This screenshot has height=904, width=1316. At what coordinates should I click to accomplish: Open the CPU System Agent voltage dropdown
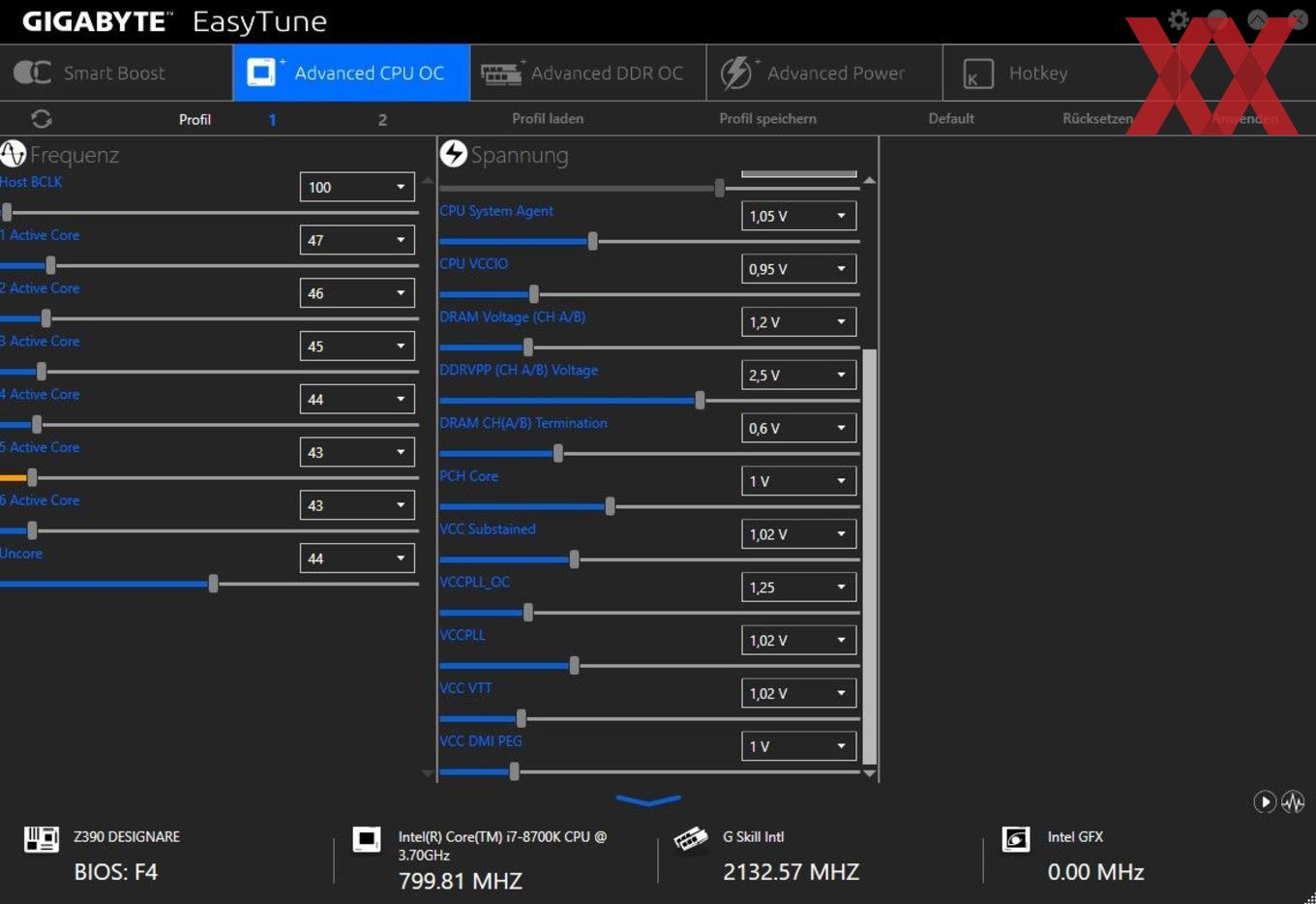[x=798, y=216]
